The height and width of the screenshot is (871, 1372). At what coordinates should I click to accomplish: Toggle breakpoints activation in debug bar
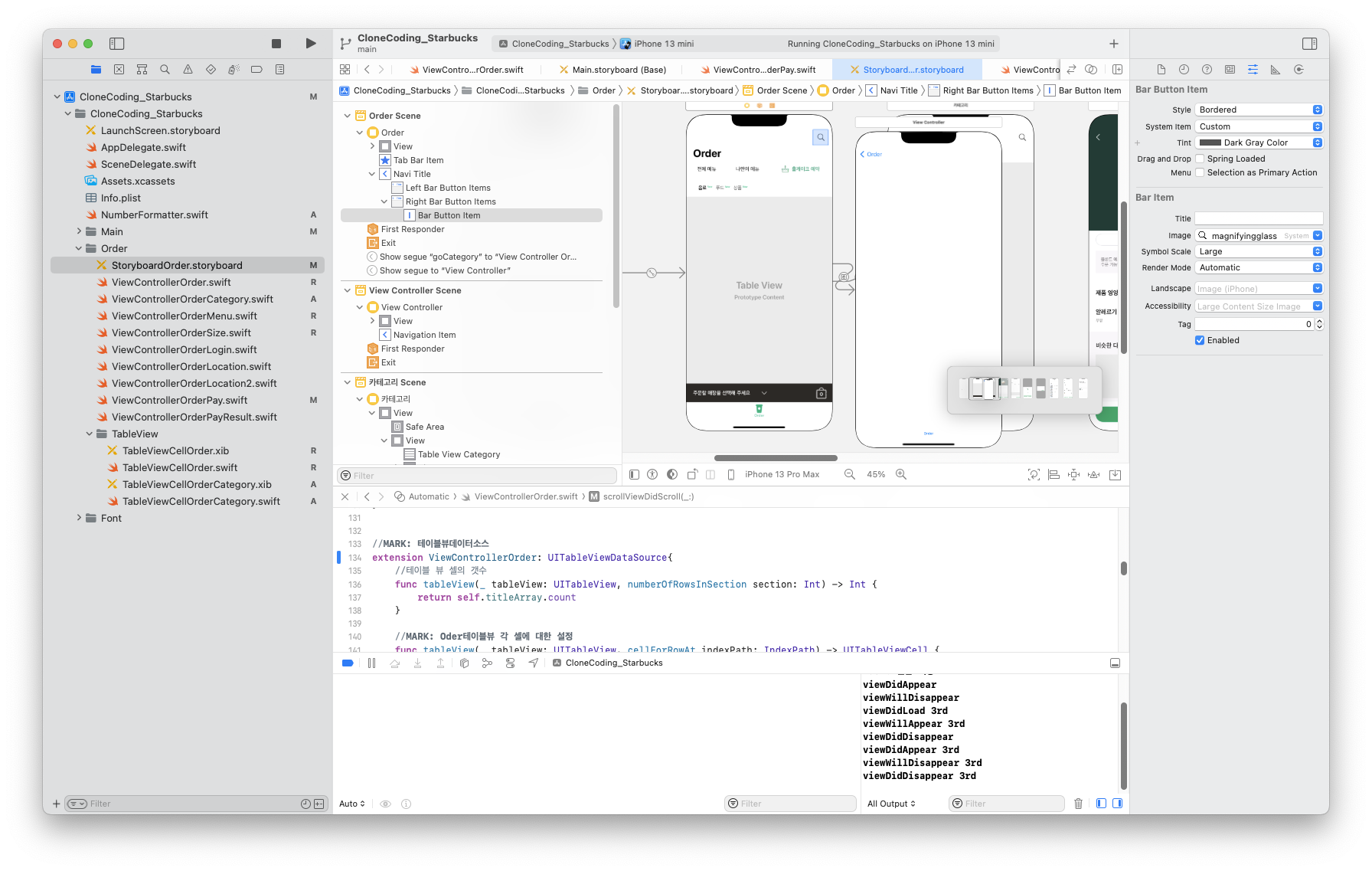(348, 663)
